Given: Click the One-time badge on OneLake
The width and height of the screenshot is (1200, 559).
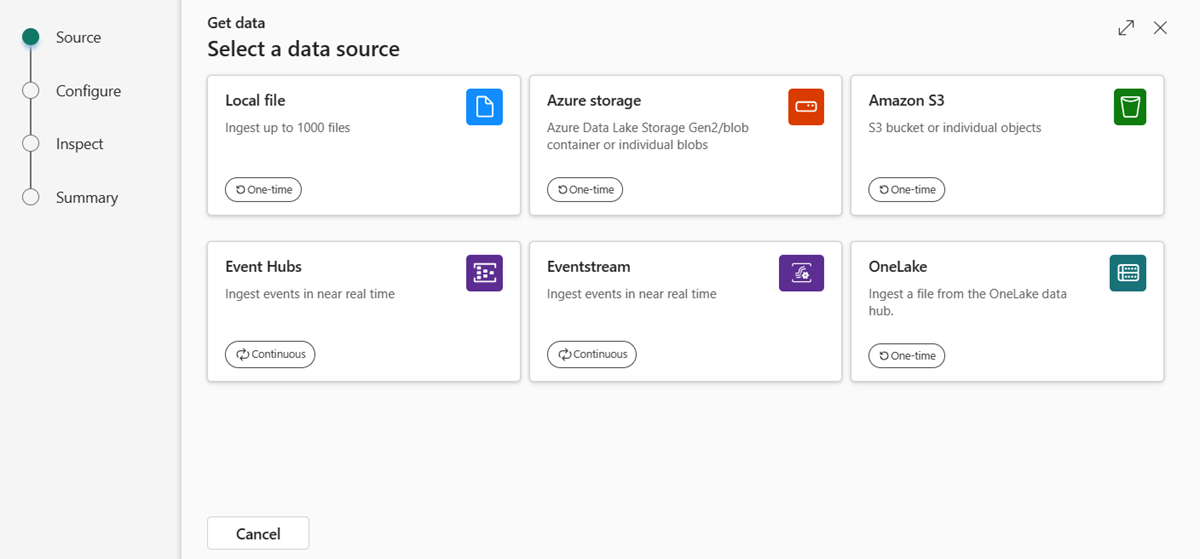Looking at the screenshot, I should (x=907, y=355).
